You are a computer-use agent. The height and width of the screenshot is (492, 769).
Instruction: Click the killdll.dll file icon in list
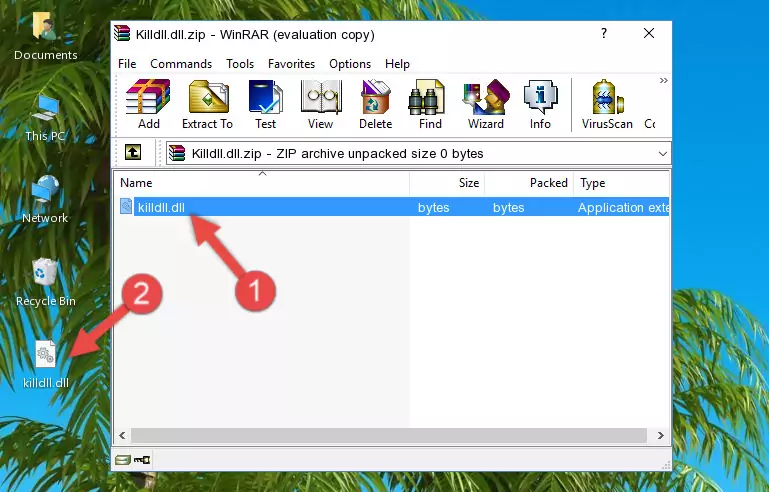click(x=126, y=207)
